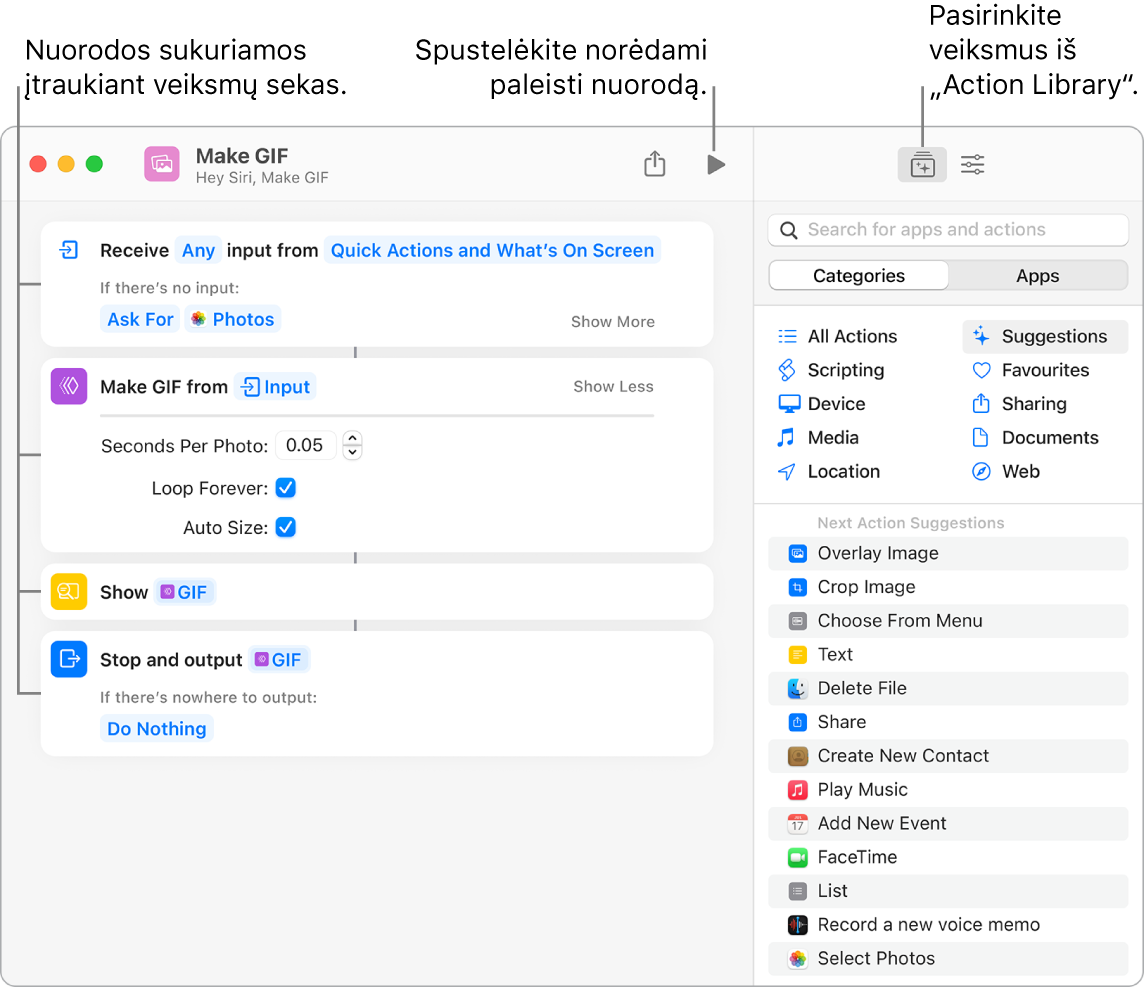Select the Overlay Image action
The height and width of the screenshot is (987, 1146).
coord(877,553)
